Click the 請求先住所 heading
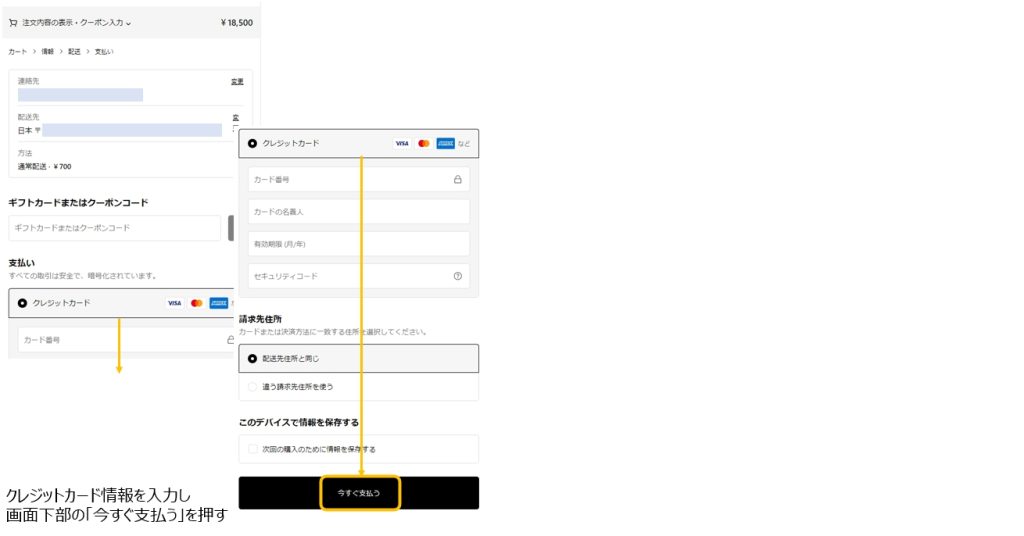Viewport: 1024px width, 536px height. click(x=260, y=319)
